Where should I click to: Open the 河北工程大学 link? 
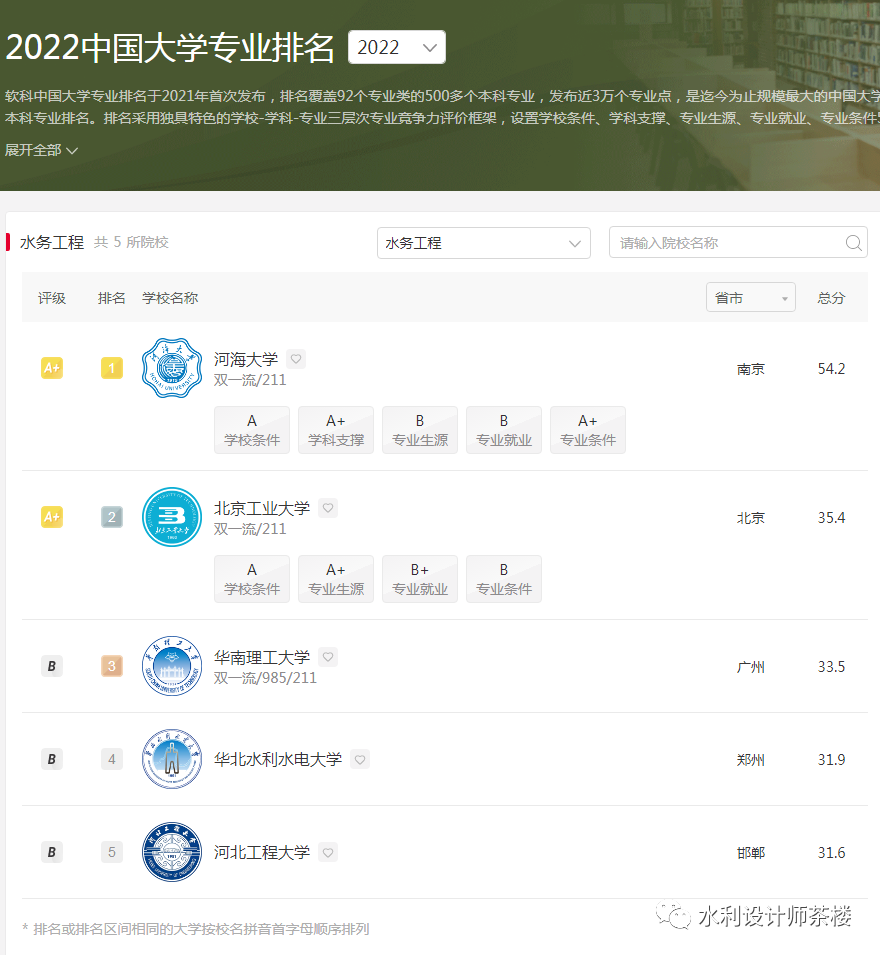click(x=262, y=852)
